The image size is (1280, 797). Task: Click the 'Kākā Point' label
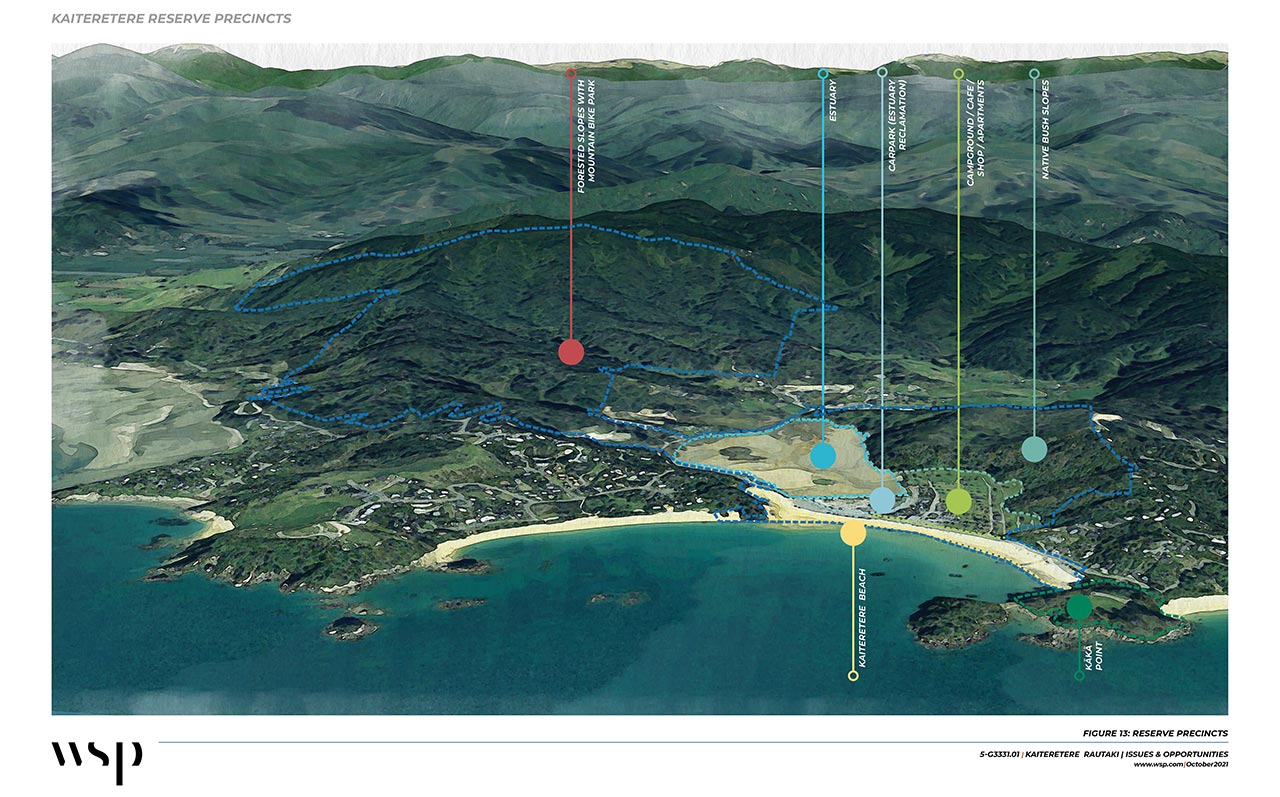point(1095,655)
